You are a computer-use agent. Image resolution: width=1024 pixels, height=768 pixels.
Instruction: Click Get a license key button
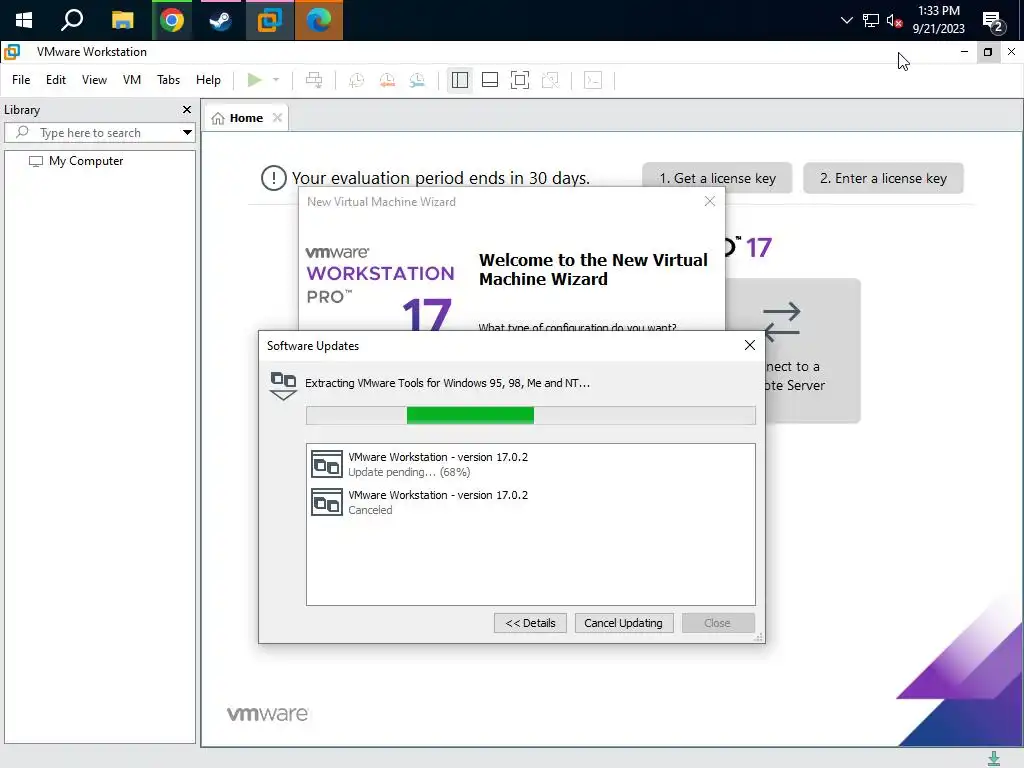click(x=717, y=178)
